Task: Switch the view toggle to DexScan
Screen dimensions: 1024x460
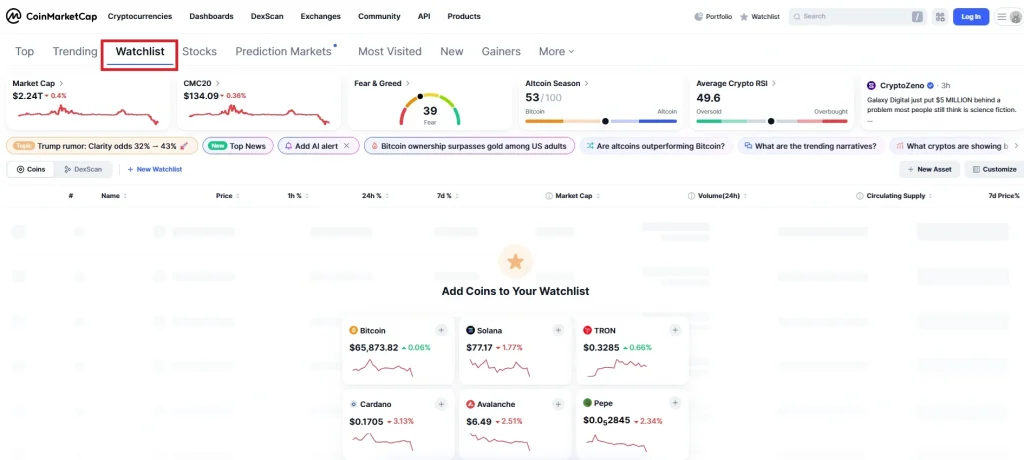Action: click(x=83, y=169)
